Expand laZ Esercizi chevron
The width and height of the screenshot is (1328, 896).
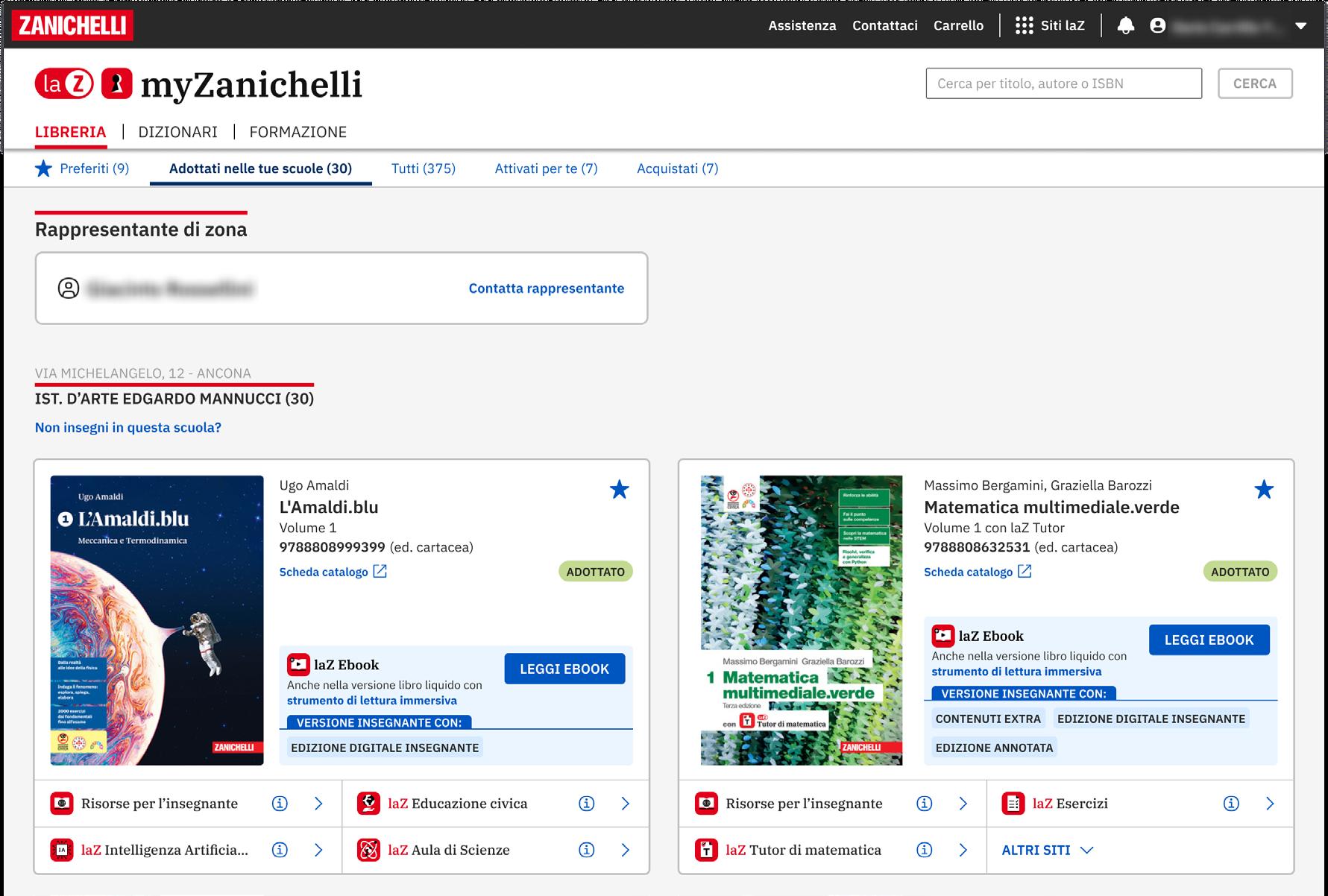coord(1270,804)
